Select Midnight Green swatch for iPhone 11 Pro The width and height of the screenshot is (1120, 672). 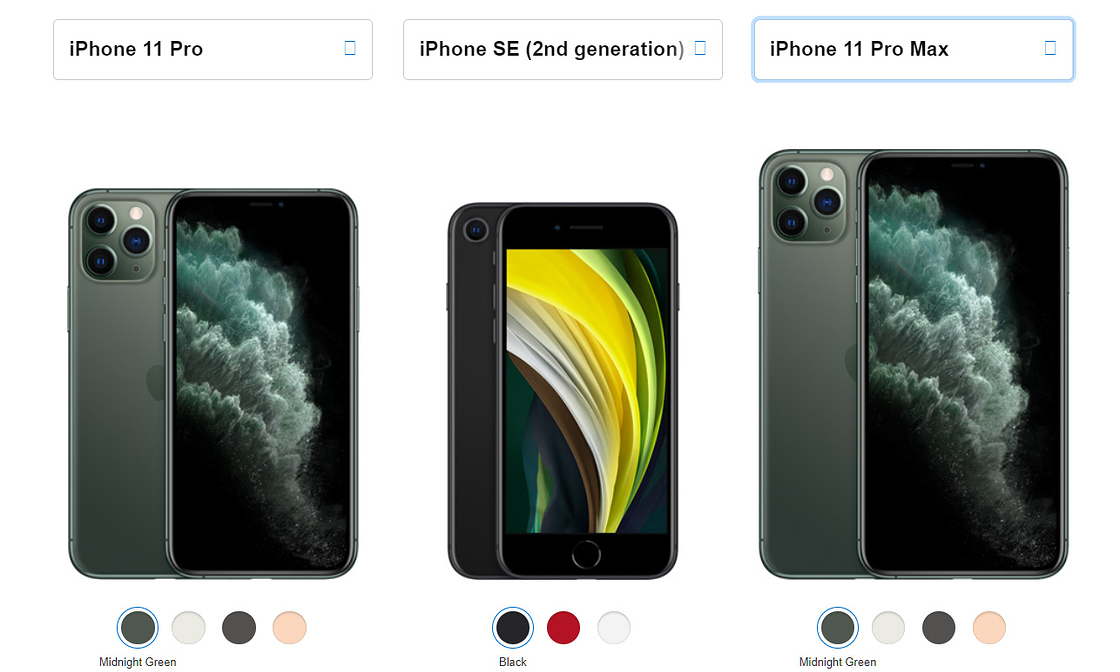(138, 628)
